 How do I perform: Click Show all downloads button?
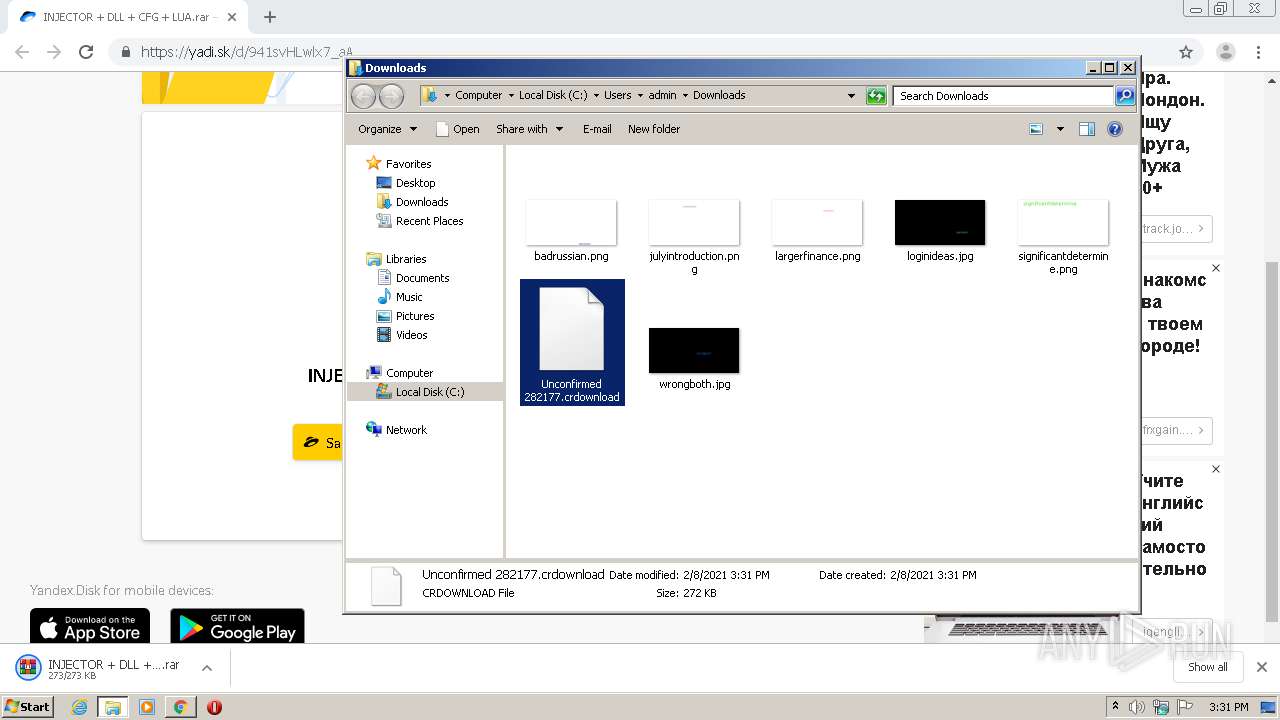point(1207,667)
